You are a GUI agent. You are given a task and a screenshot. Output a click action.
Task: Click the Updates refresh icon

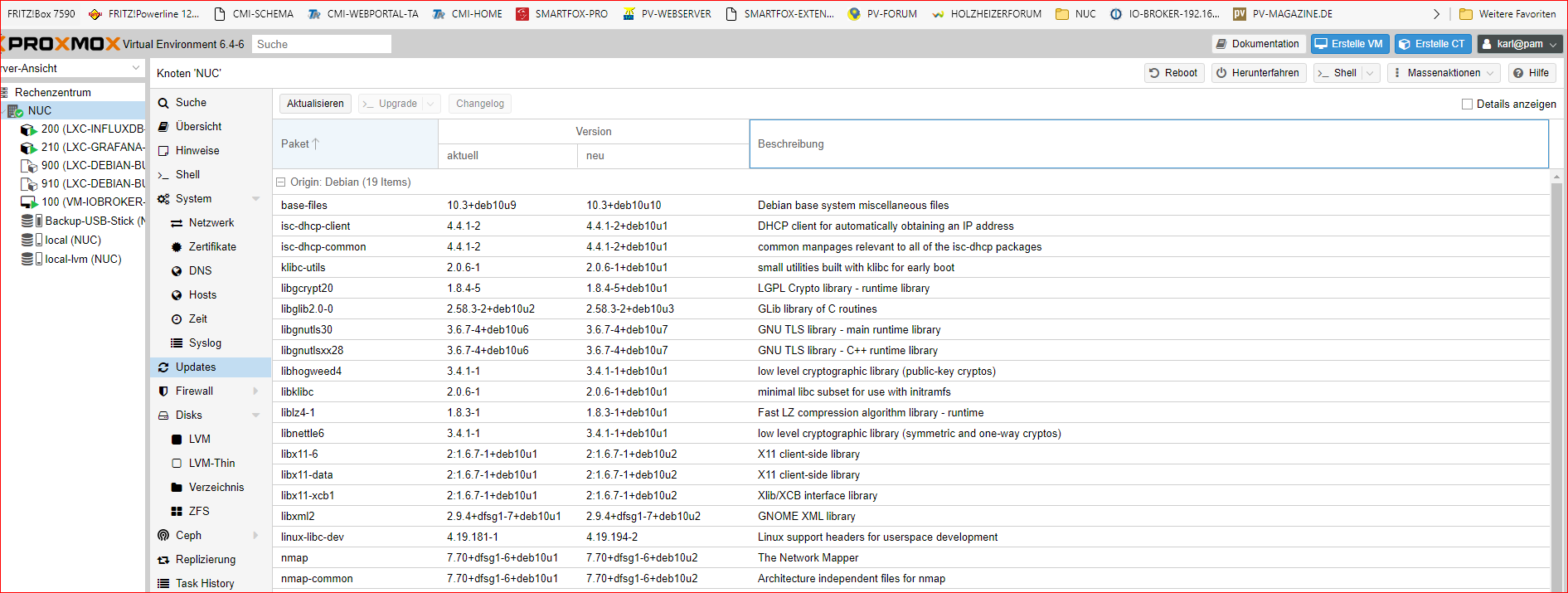tap(163, 367)
